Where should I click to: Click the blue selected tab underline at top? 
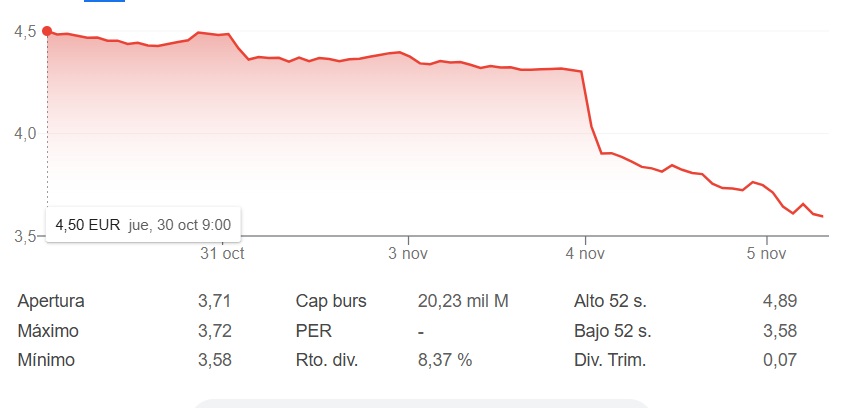(x=106, y=1)
